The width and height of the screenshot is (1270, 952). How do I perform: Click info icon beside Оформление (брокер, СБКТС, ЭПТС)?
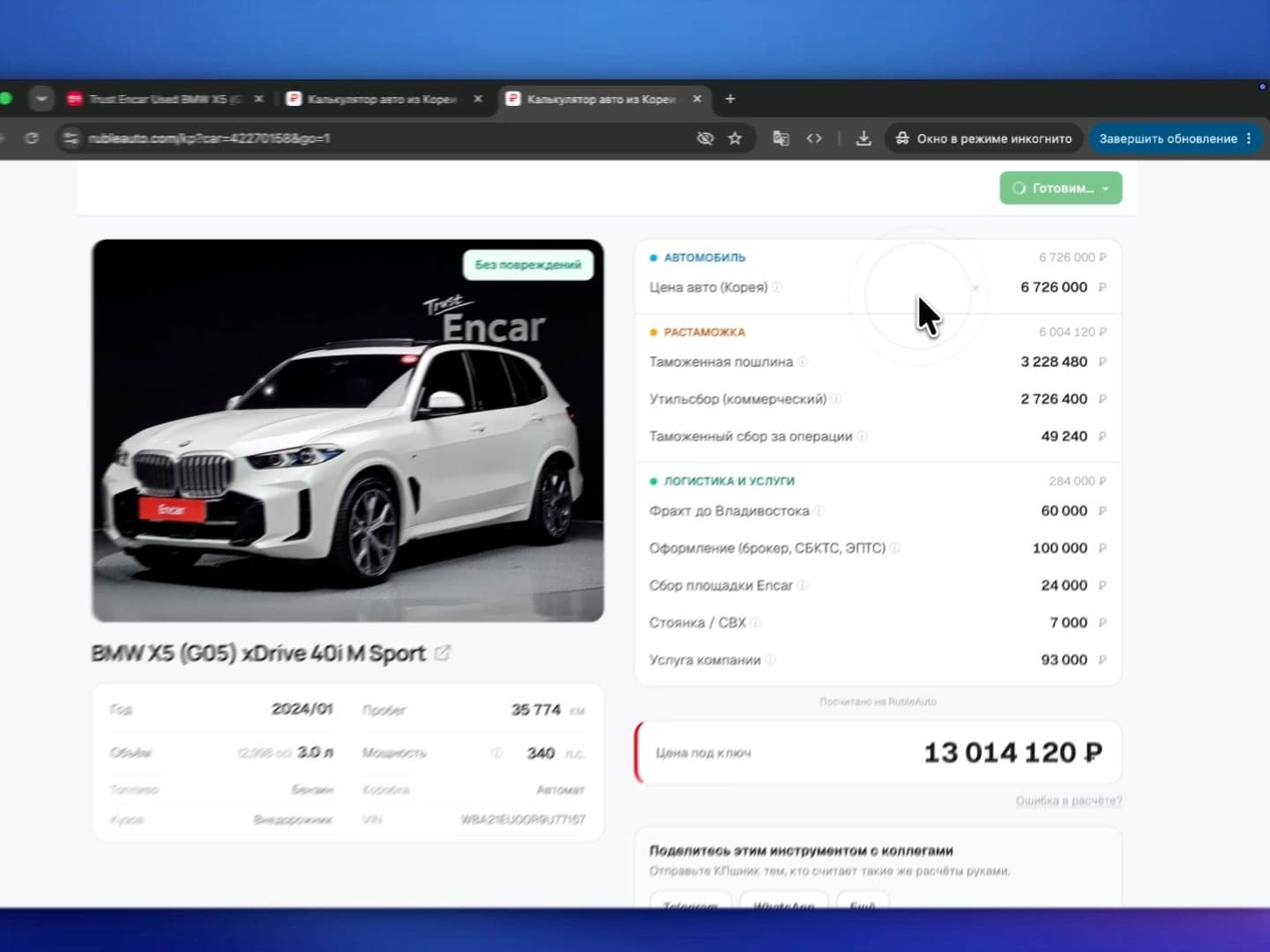coord(894,547)
